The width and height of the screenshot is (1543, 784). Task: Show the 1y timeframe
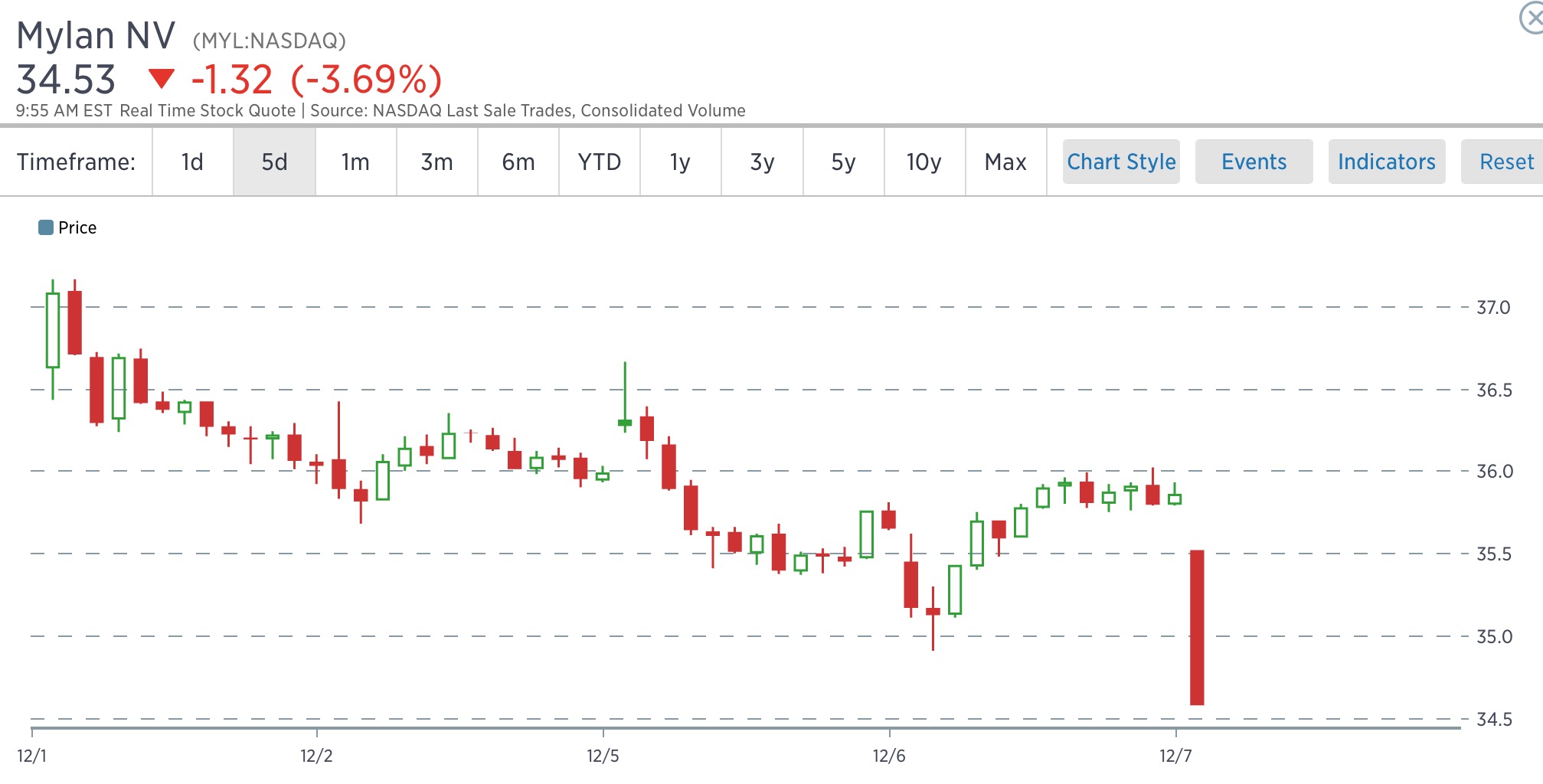point(681,162)
